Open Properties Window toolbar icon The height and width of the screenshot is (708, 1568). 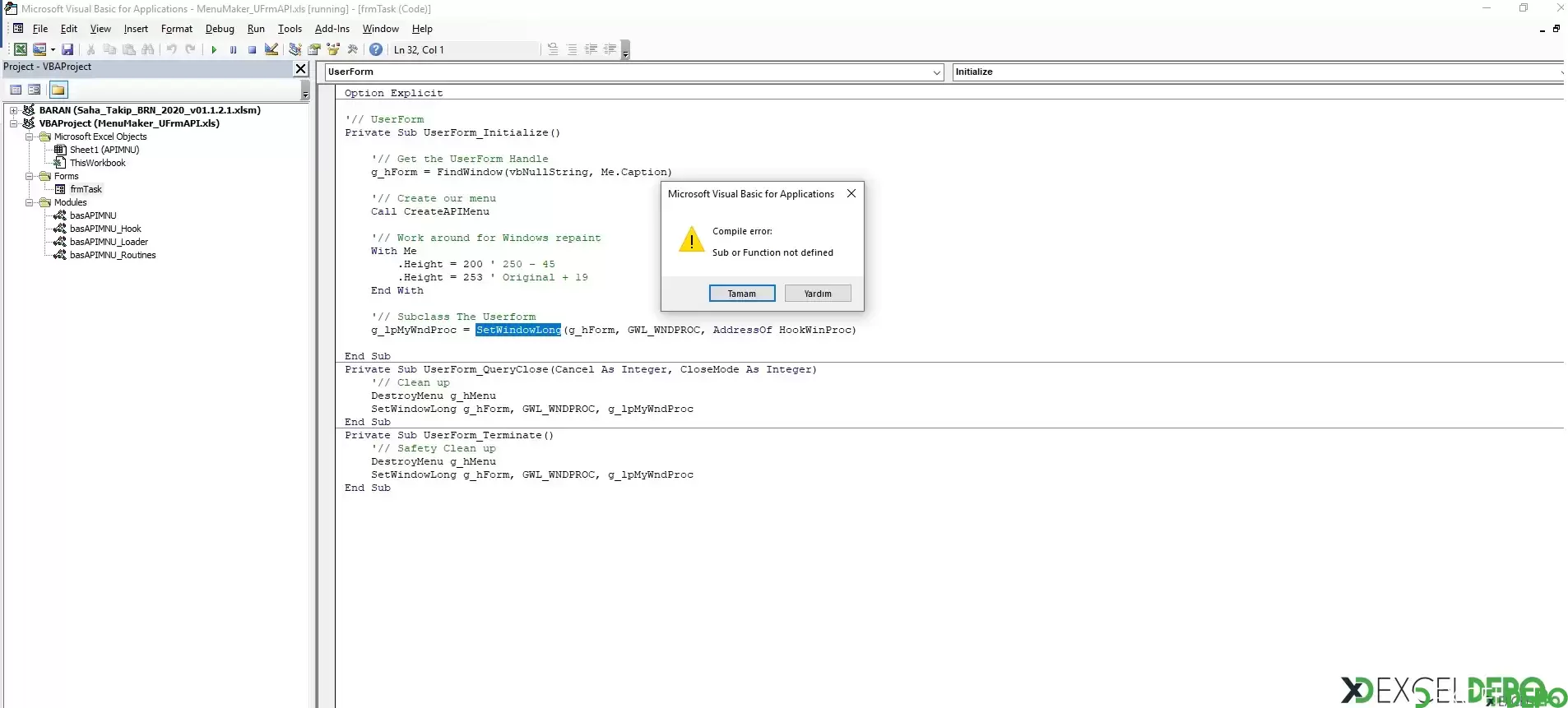pyautogui.click(x=313, y=49)
